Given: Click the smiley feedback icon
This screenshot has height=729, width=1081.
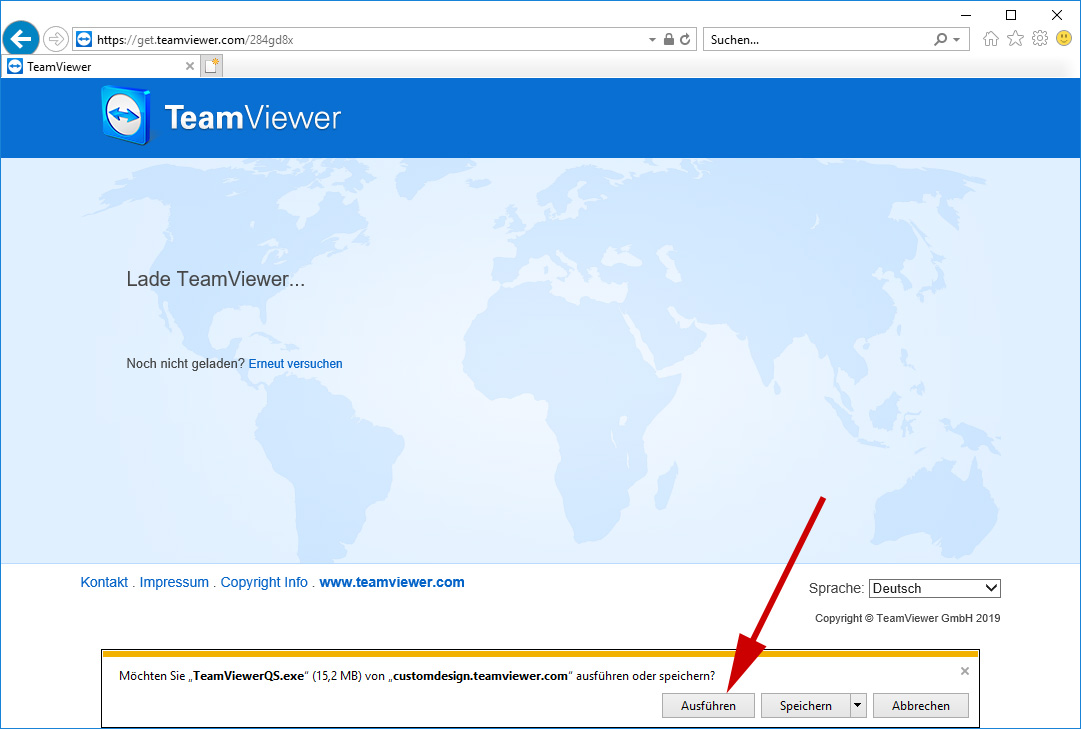Looking at the screenshot, I should pyautogui.click(x=1064, y=39).
